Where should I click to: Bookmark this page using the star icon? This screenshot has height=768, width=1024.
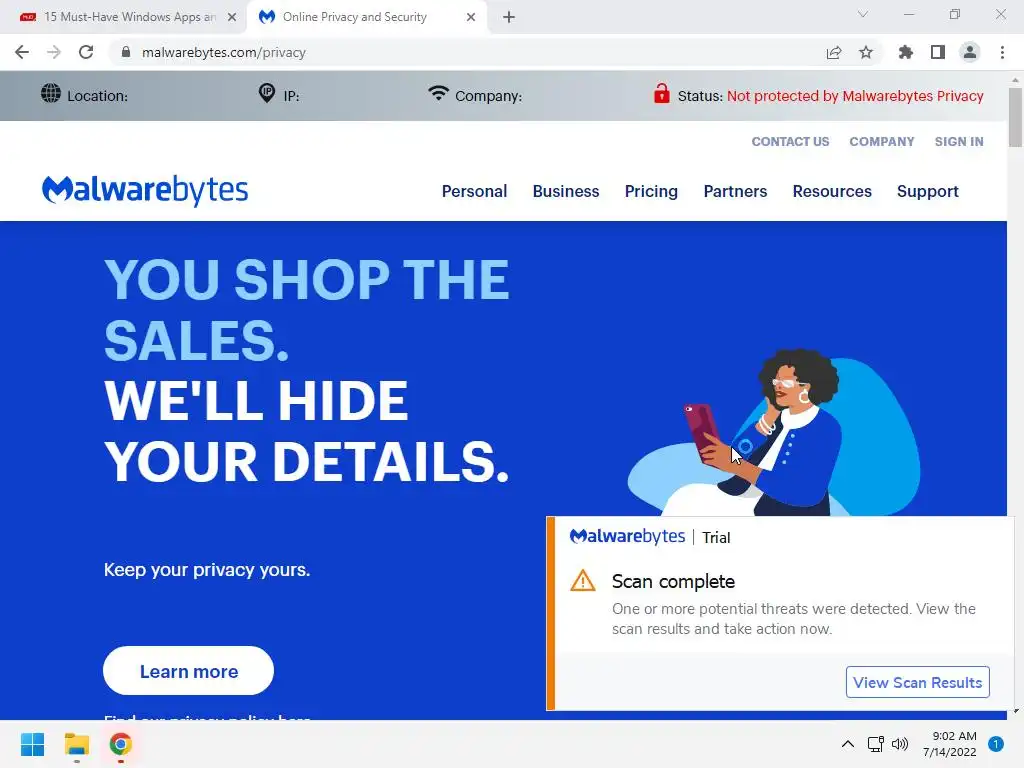coord(866,52)
